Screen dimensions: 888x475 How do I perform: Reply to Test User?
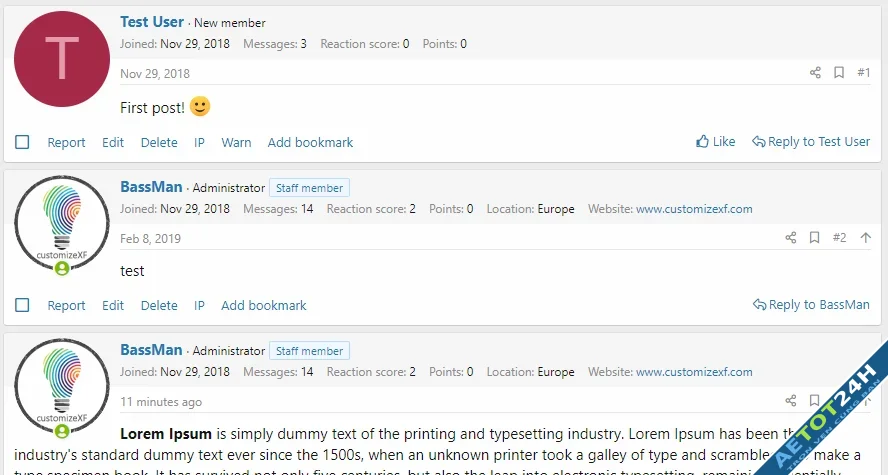[x=811, y=142]
